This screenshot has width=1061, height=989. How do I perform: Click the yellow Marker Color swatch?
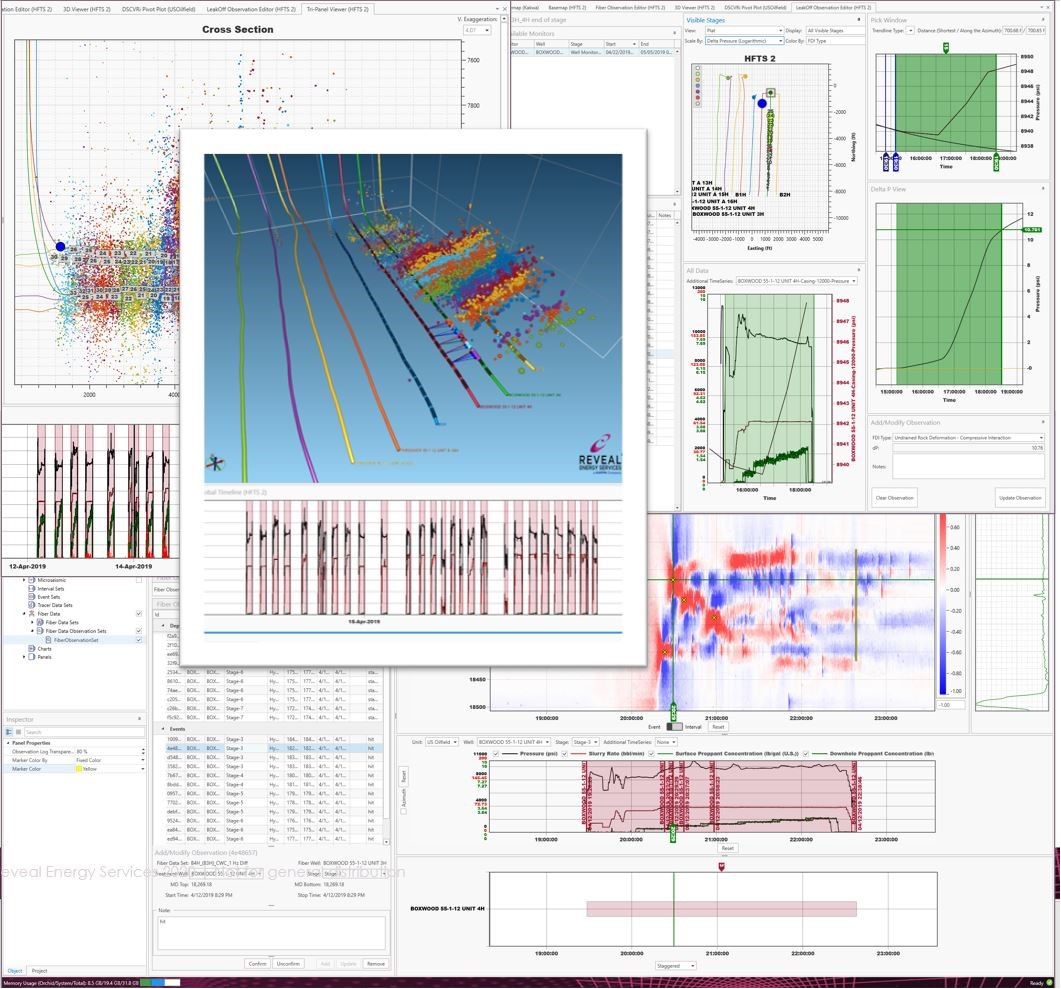(78, 769)
